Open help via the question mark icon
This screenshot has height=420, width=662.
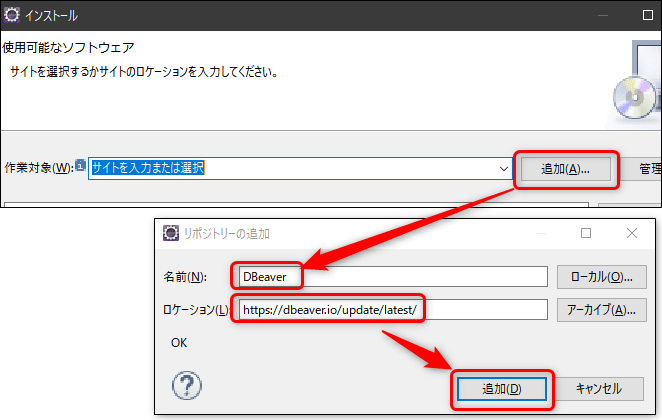click(x=187, y=385)
